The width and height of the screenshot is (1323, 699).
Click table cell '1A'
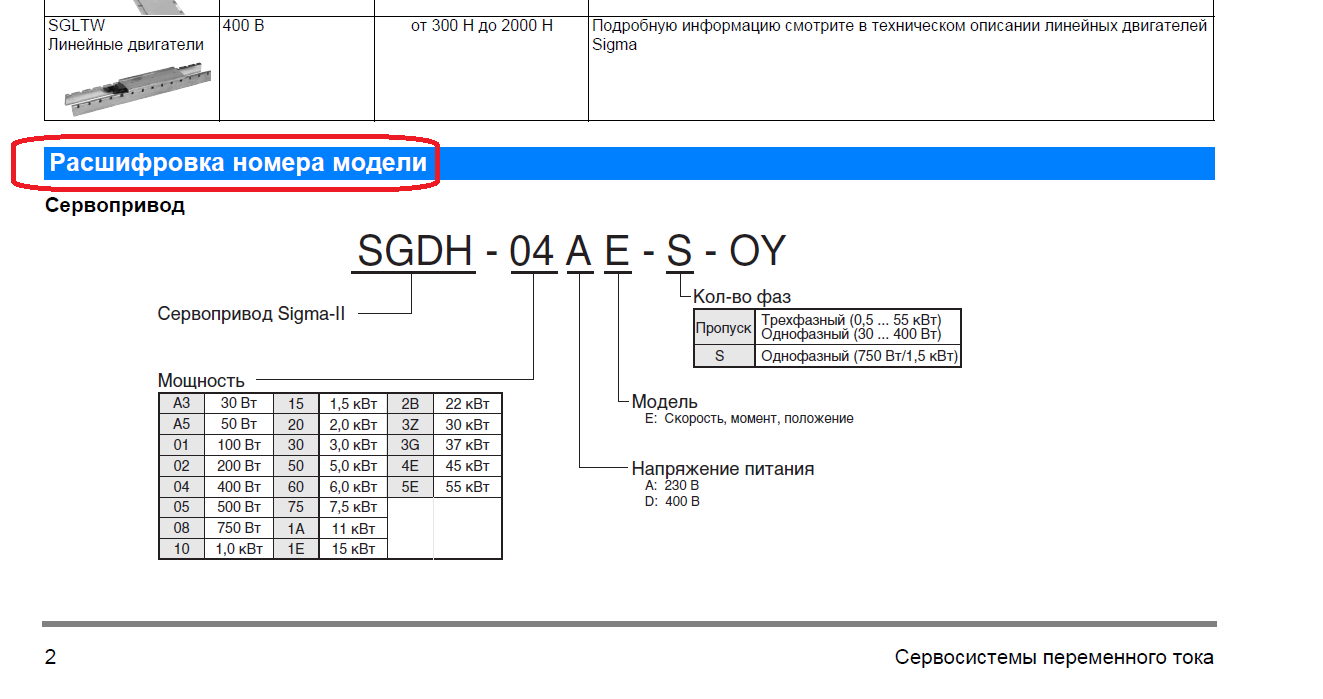pos(297,528)
